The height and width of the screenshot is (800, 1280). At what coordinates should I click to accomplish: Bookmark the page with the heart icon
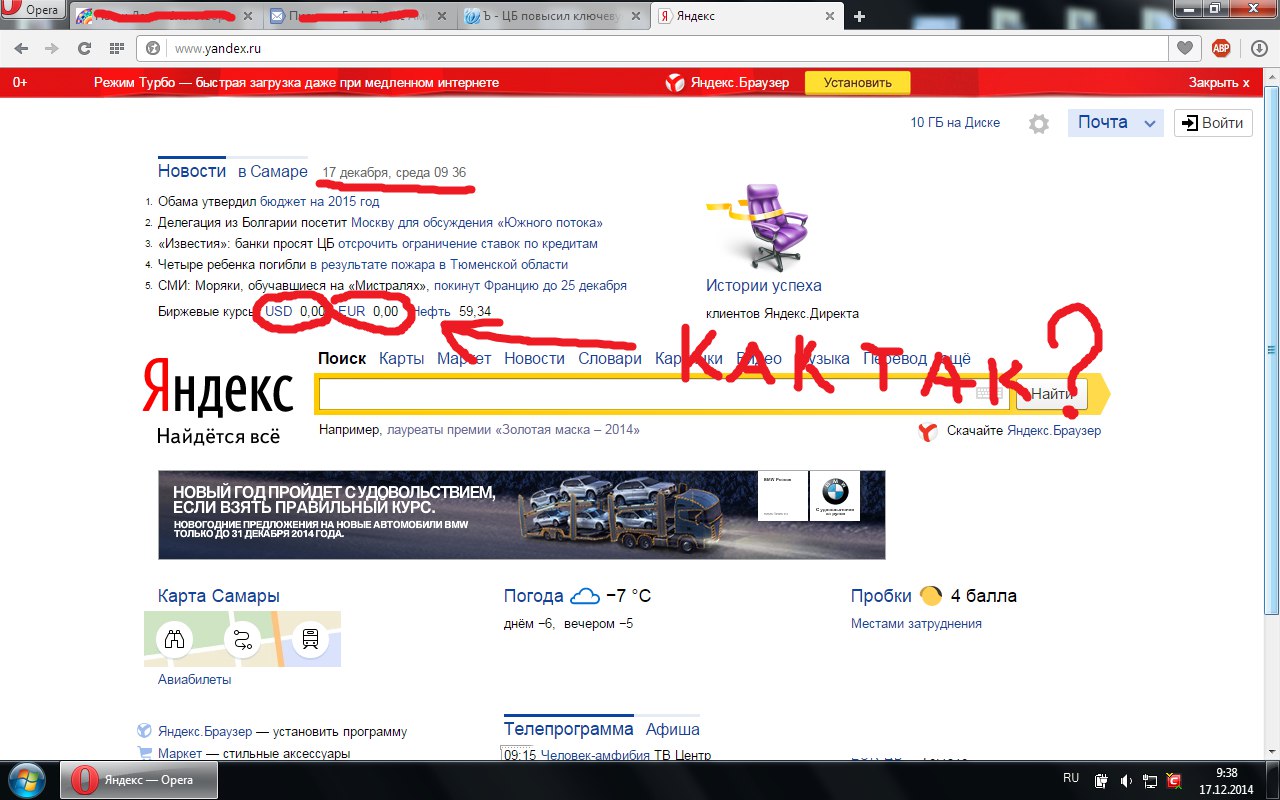click(x=1185, y=48)
